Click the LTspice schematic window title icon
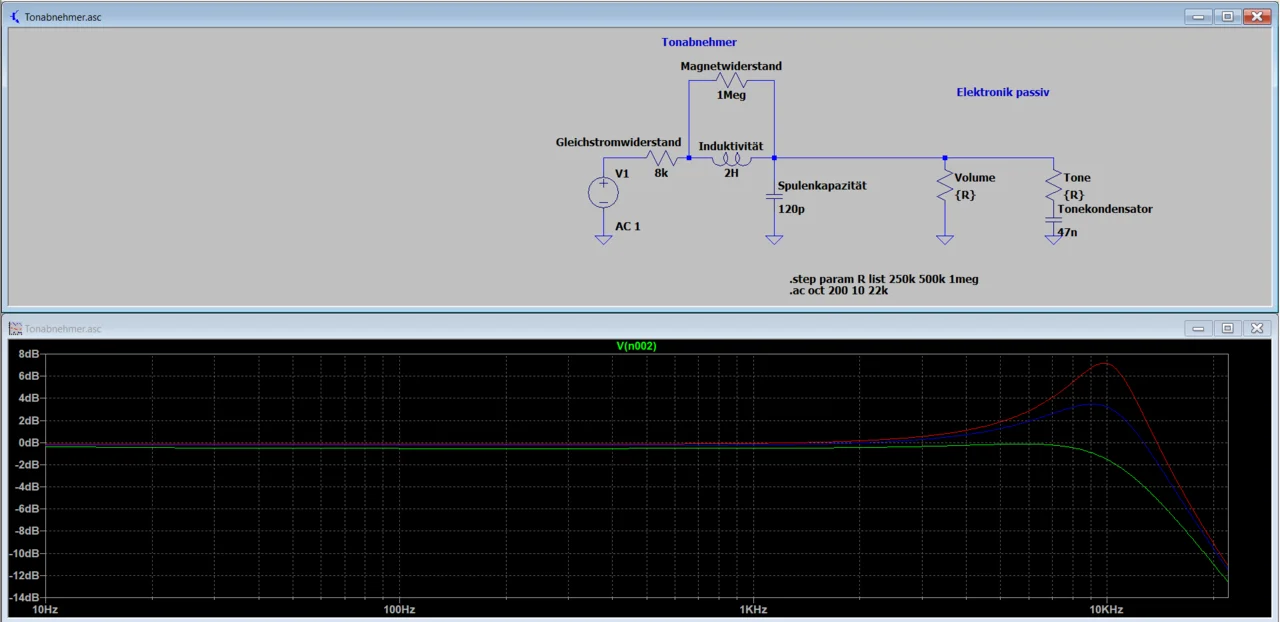 15,17
